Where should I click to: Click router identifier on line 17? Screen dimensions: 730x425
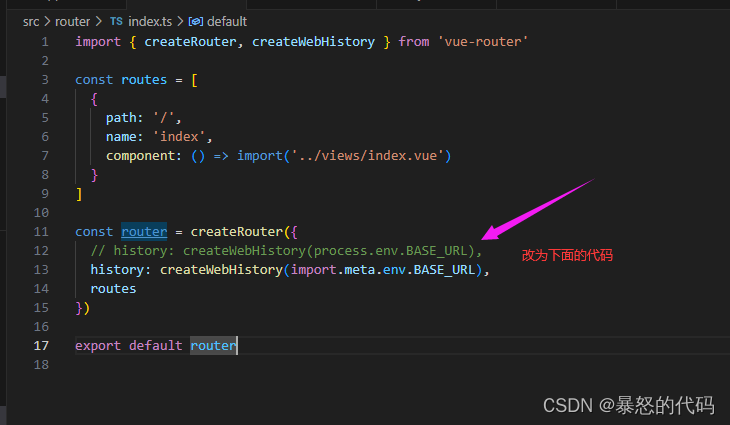(213, 345)
